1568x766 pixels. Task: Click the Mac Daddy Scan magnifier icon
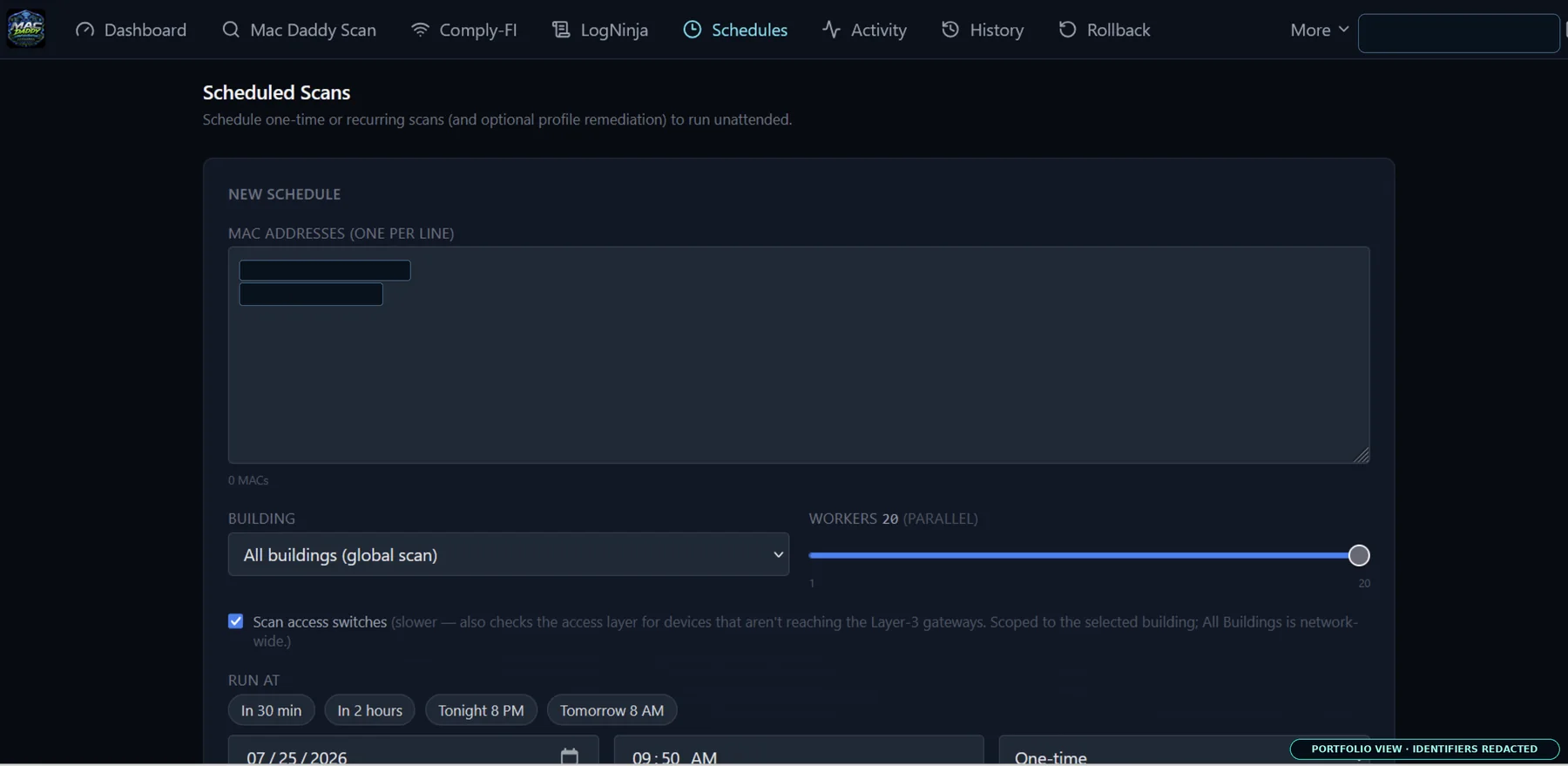click(x=231, y=30)
